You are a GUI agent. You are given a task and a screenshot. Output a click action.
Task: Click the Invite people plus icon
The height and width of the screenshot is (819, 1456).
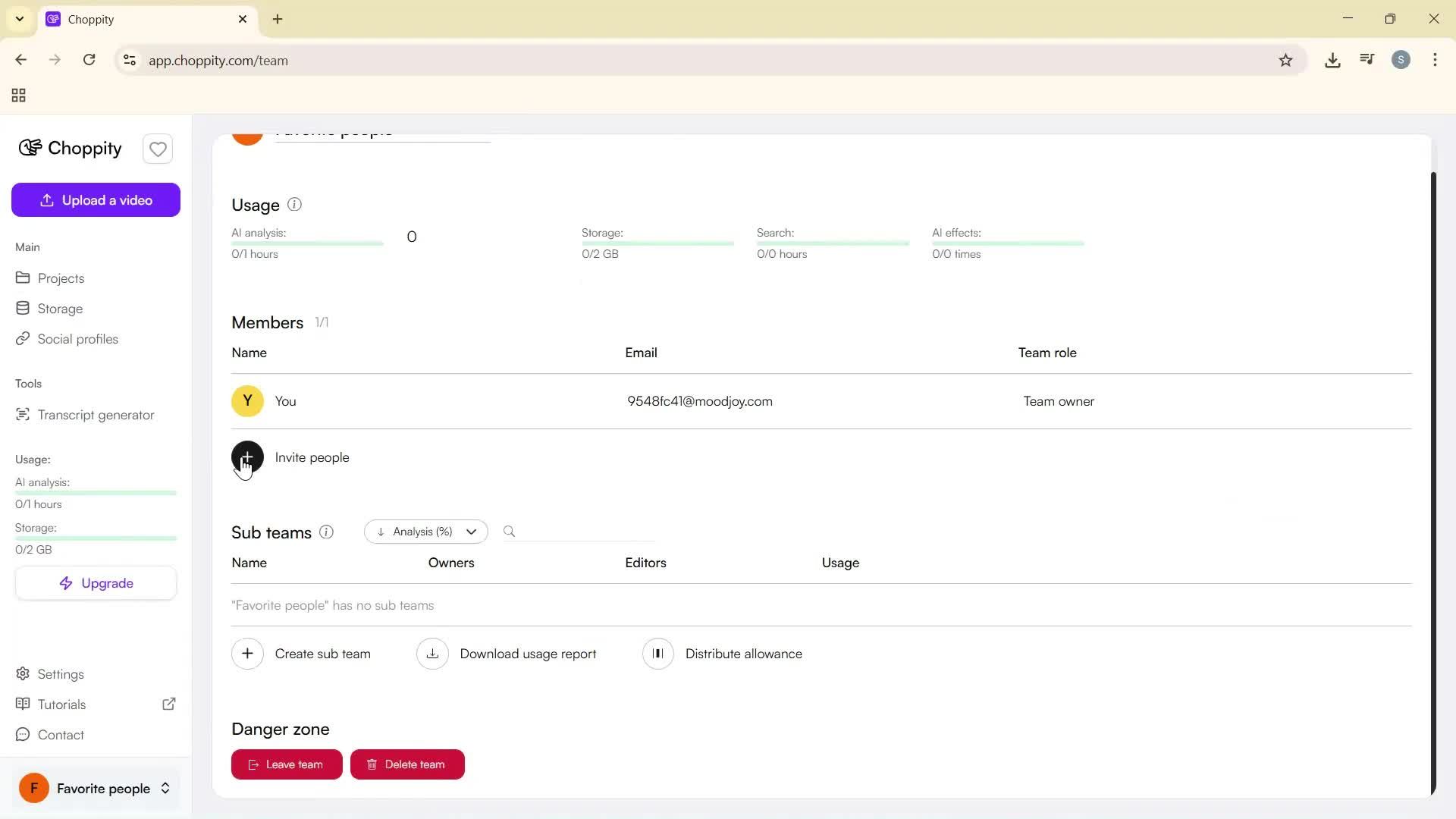click(246, 457)
